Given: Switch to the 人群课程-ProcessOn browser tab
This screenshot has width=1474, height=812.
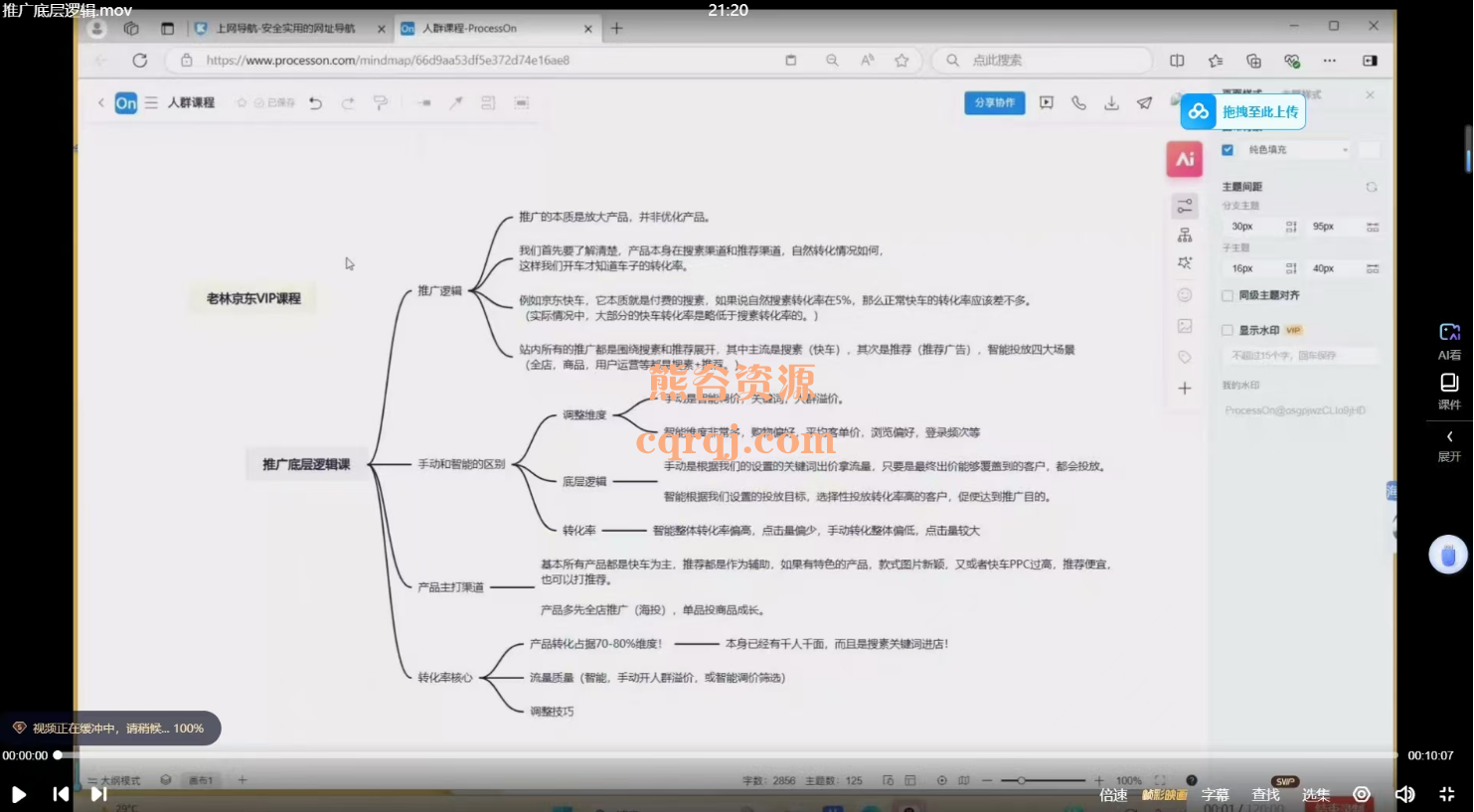Looking at the screenshot, I should (495, 29).
